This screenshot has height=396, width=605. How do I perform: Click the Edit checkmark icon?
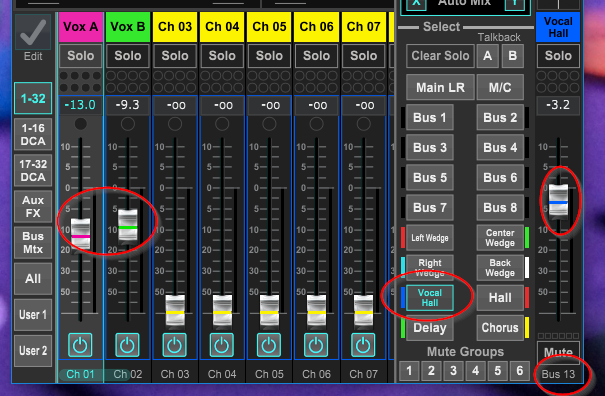33,33
